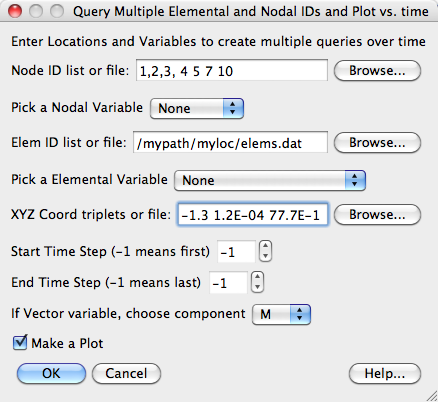
Task: Decrease End Time Step using down arrow
Action: pyautogui.click(x=257, y=287)
